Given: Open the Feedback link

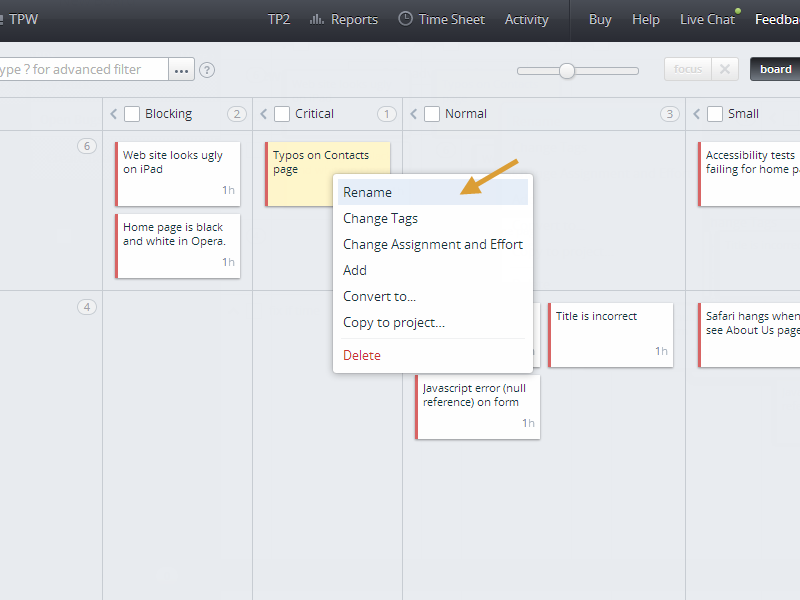Looking at the screenshot, I should [x=777, y=19].
